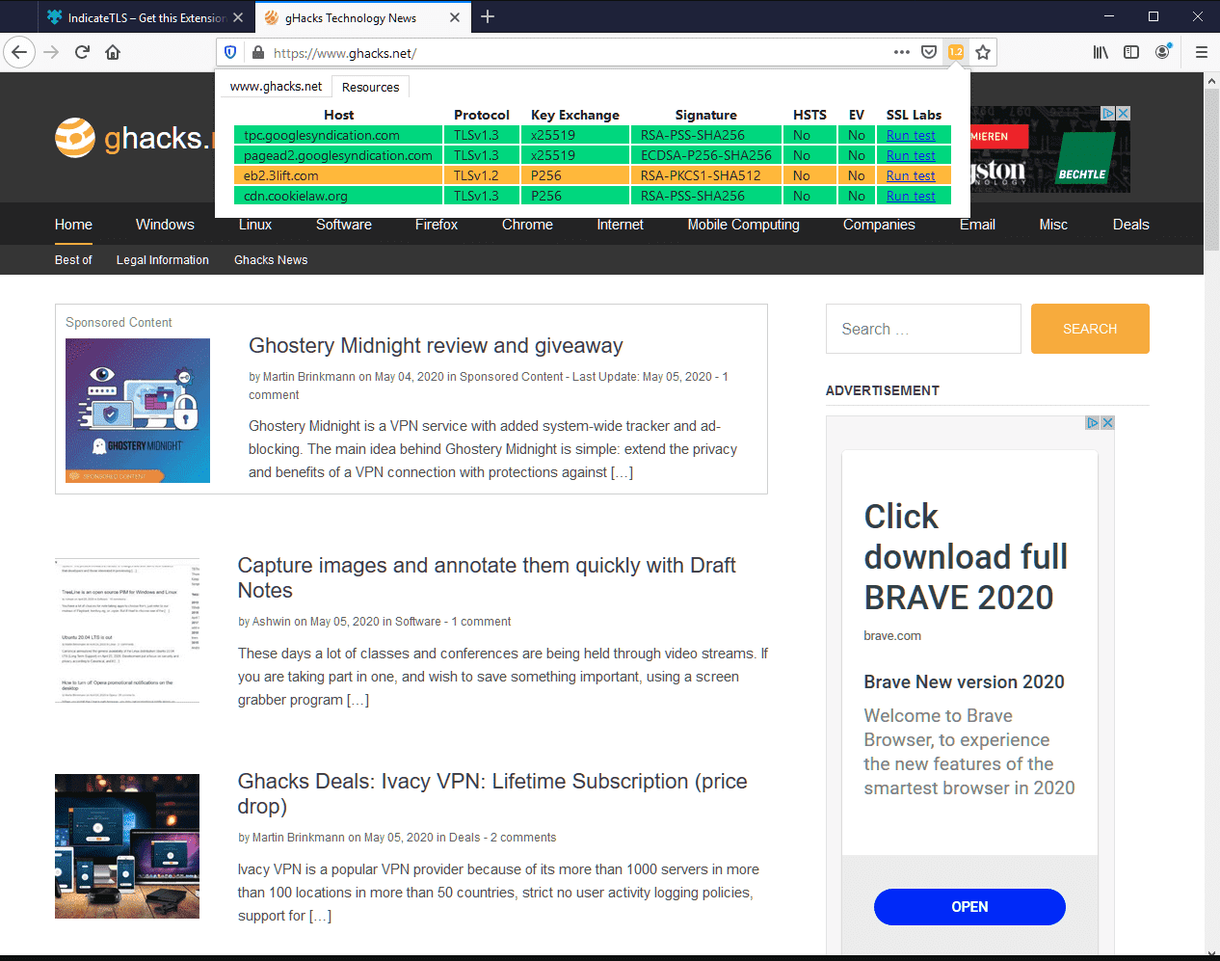Image resolution: width=1220 pixels, height=961 pixels.
Task: Click the eb2.3lift.com host cell
Action: click(339, 175)
